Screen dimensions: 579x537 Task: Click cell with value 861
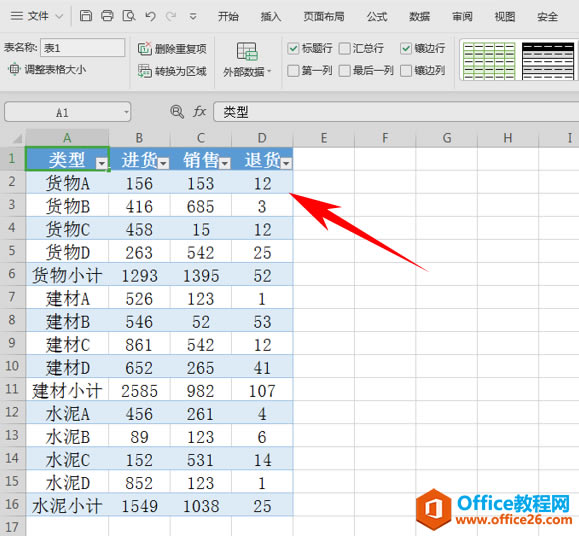point(139,344)
